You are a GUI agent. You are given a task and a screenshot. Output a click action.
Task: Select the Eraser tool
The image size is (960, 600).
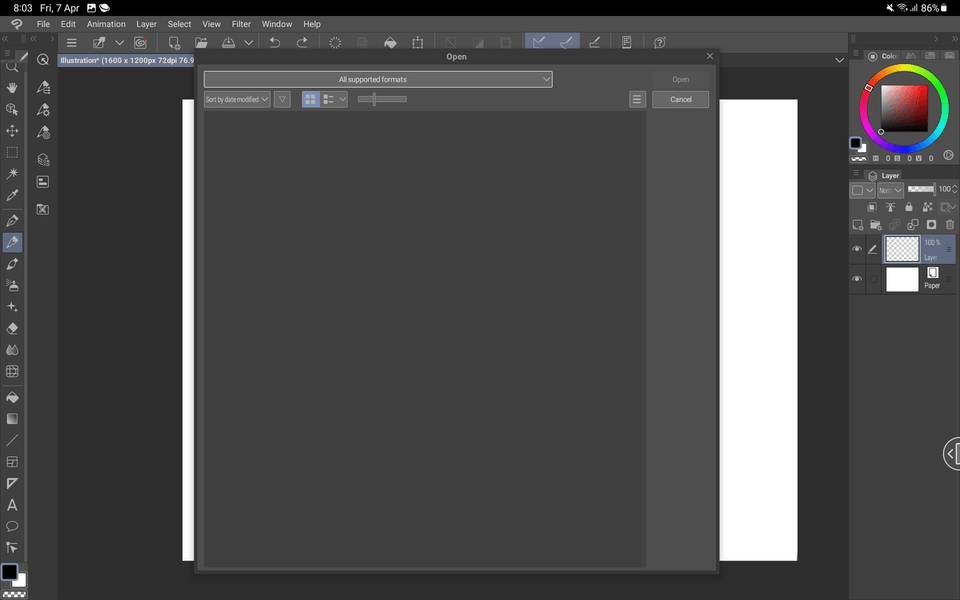point(12,330)
